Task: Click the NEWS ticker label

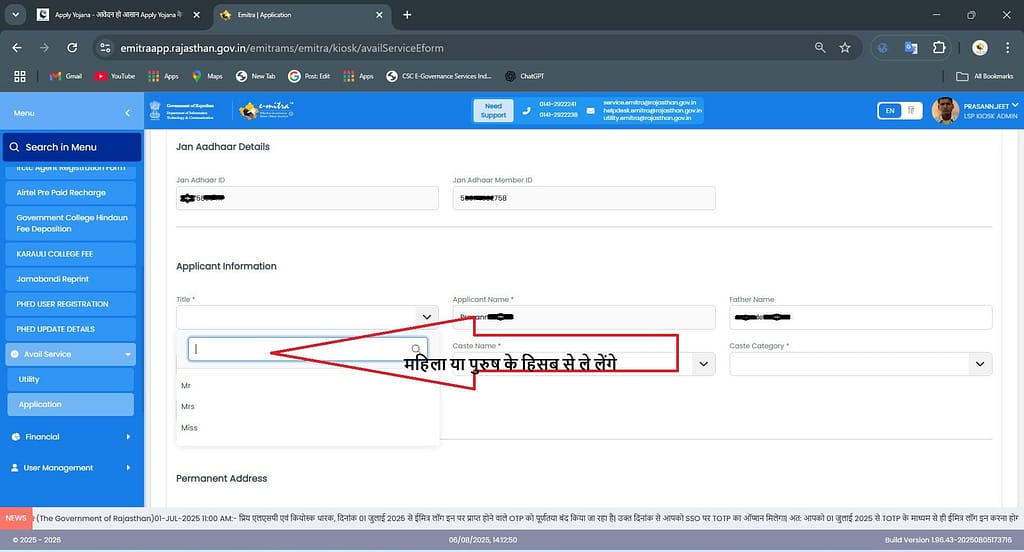Action: [16, 518]
